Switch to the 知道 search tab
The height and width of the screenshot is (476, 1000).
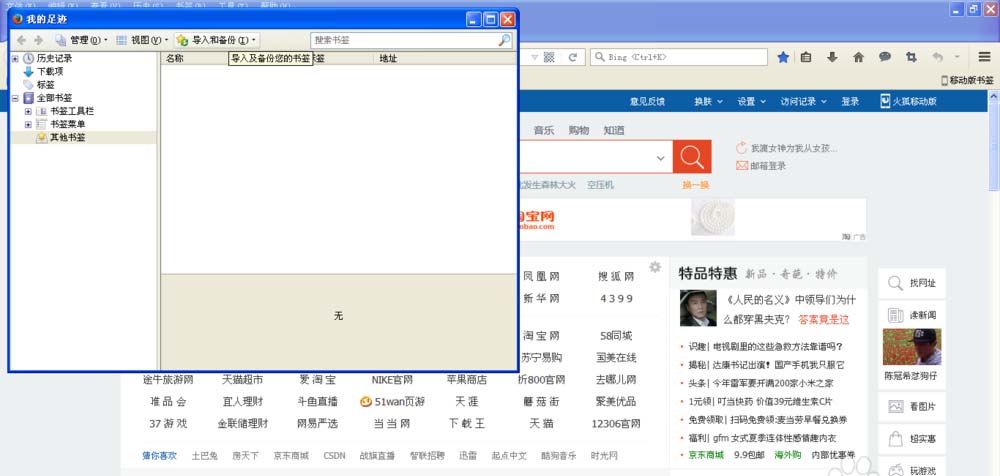pyautogui.click(x=614, y=130)
